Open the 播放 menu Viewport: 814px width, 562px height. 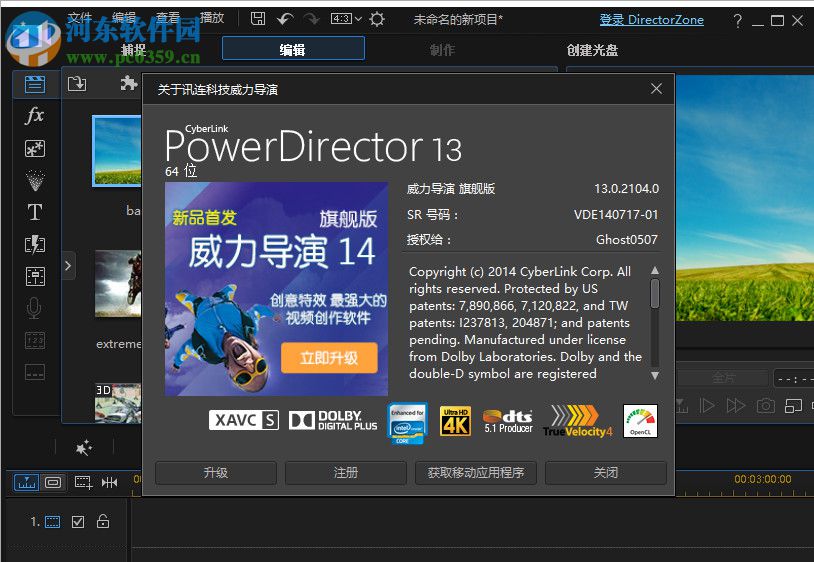212,18
